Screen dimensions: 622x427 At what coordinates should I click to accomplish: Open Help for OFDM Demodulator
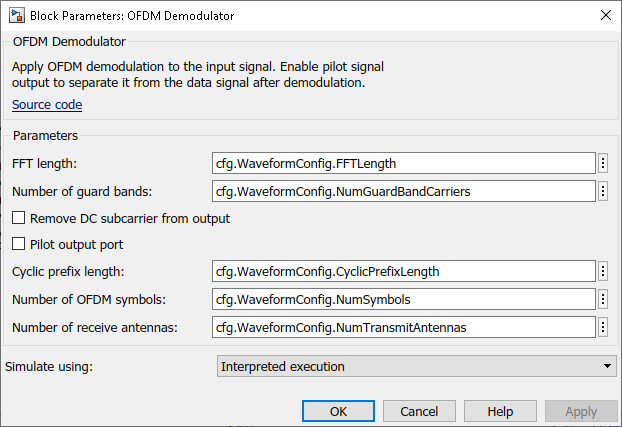click(500, 411)
